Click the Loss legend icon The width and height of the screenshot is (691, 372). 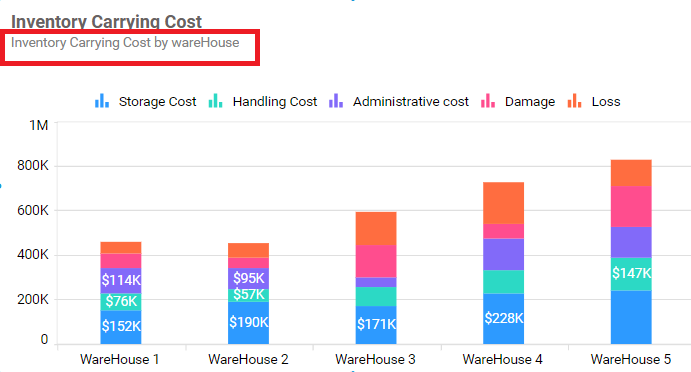tap(575, 100)
